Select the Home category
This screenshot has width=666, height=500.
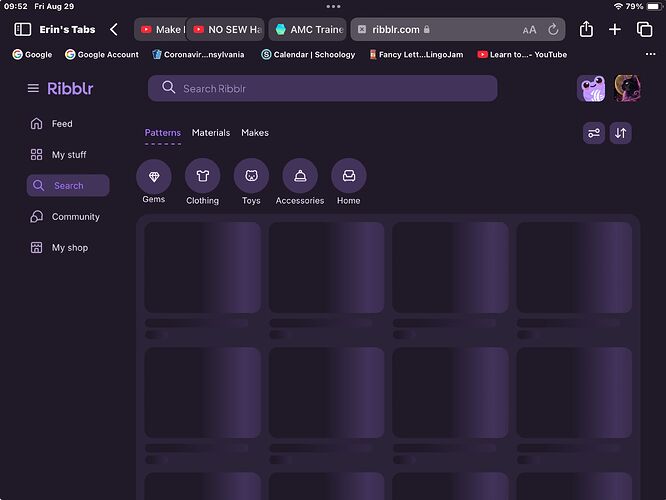349,182
